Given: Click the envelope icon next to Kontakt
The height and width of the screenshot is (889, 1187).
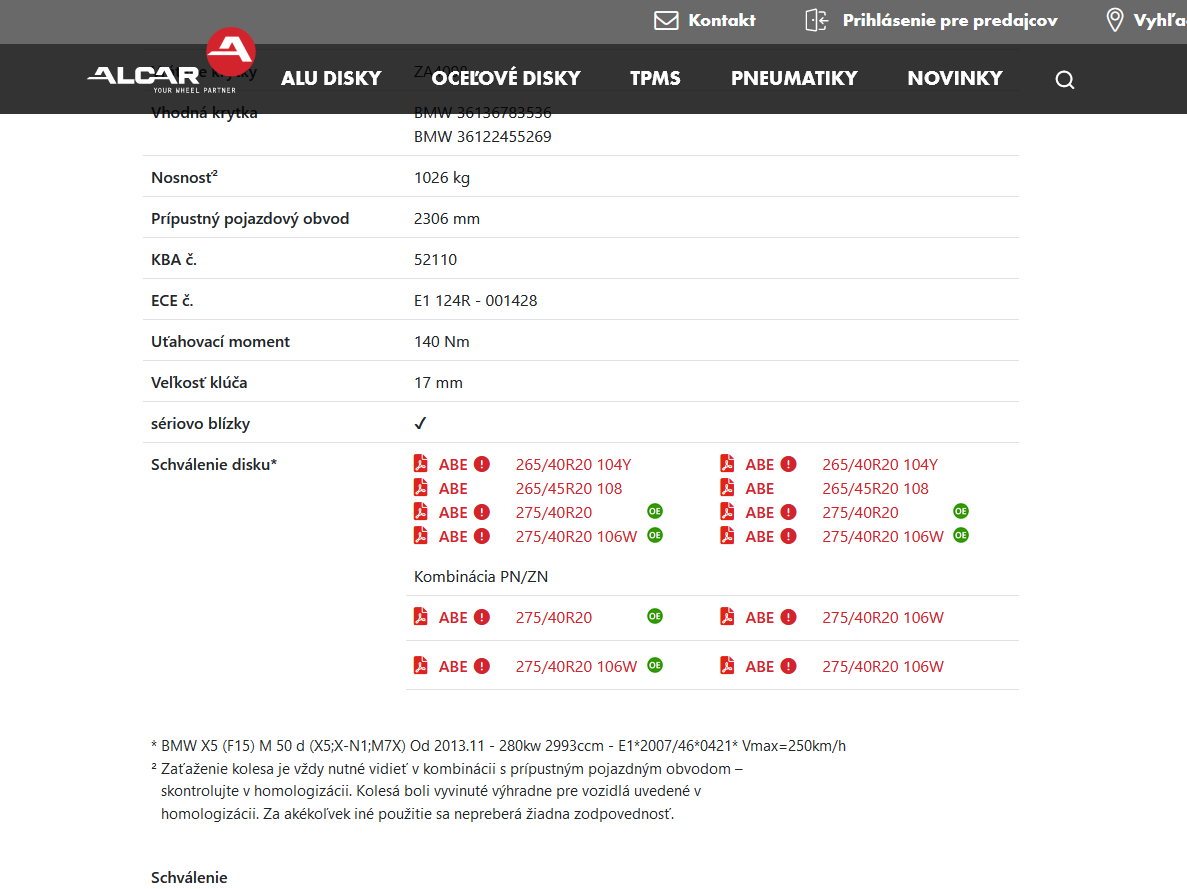Looking at the screenshot, I should click(x=666, y=20).
